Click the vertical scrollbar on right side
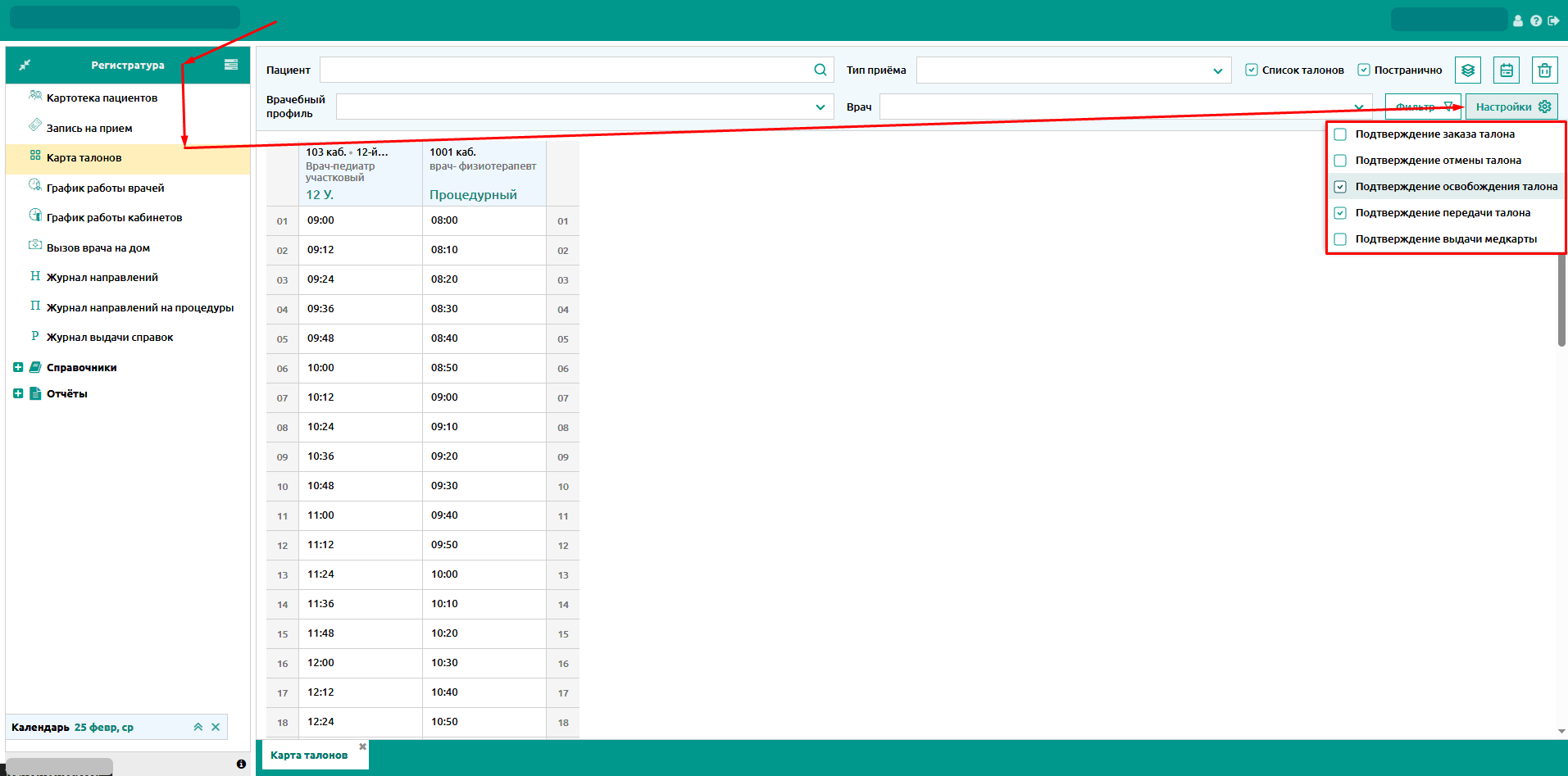The height and width of the screenshot is (776, 1568). click(1561, 303)
